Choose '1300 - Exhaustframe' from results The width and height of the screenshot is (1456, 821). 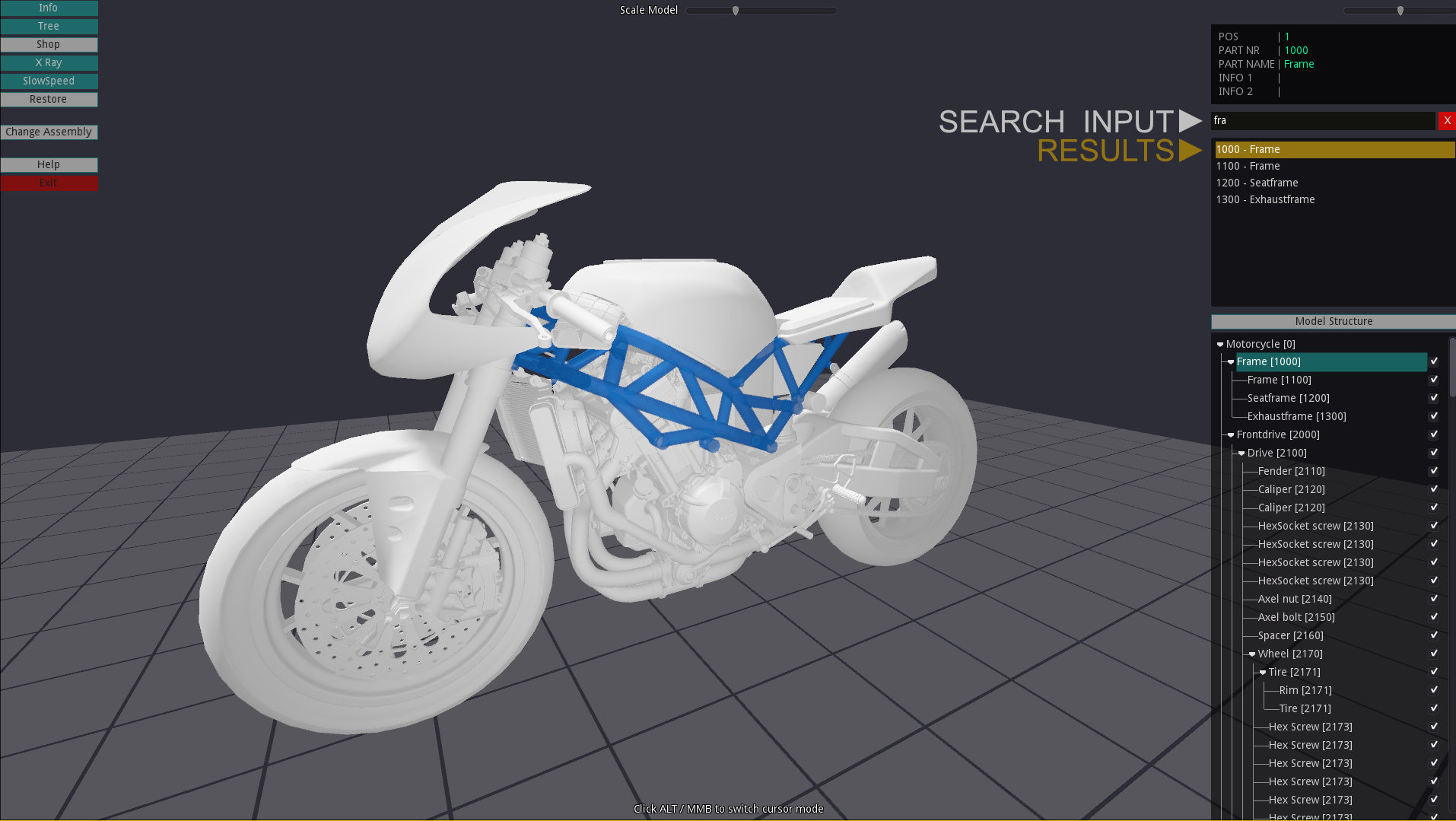coord(1265,199)
